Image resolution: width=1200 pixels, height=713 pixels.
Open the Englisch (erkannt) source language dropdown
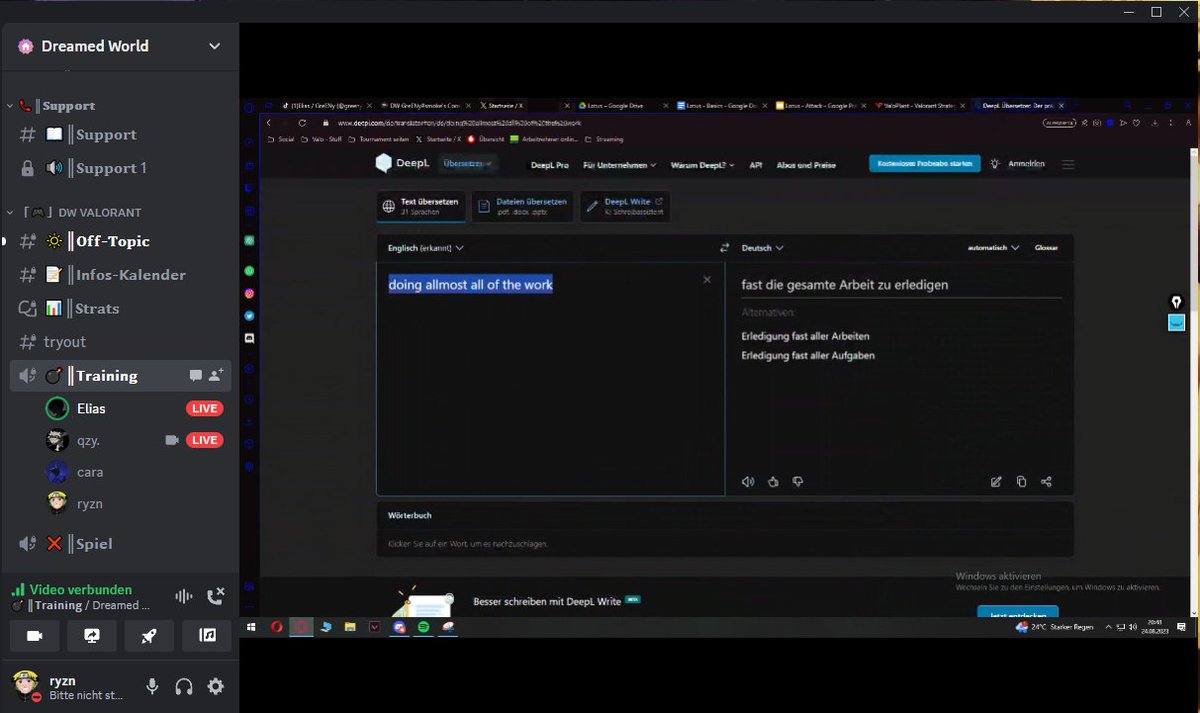(426, 247)
